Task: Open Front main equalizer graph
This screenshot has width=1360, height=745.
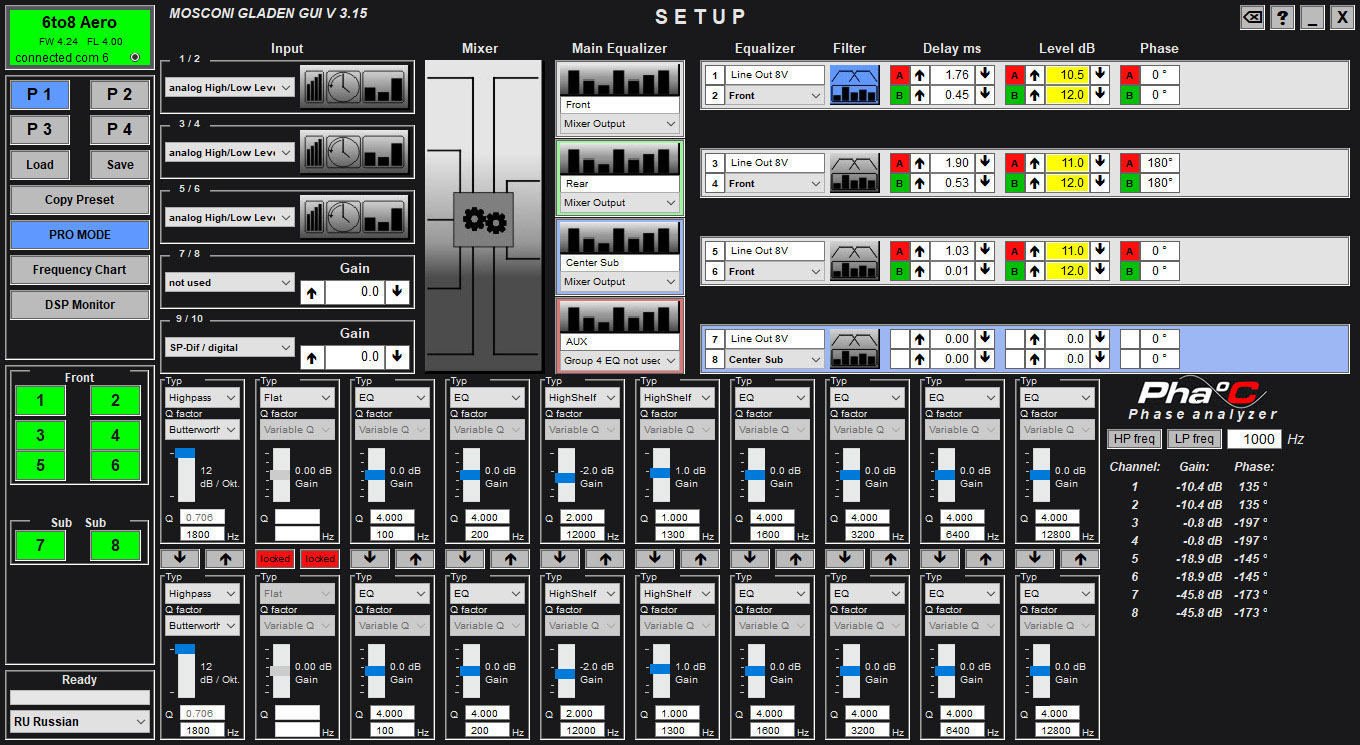Action: pos(619,80)
